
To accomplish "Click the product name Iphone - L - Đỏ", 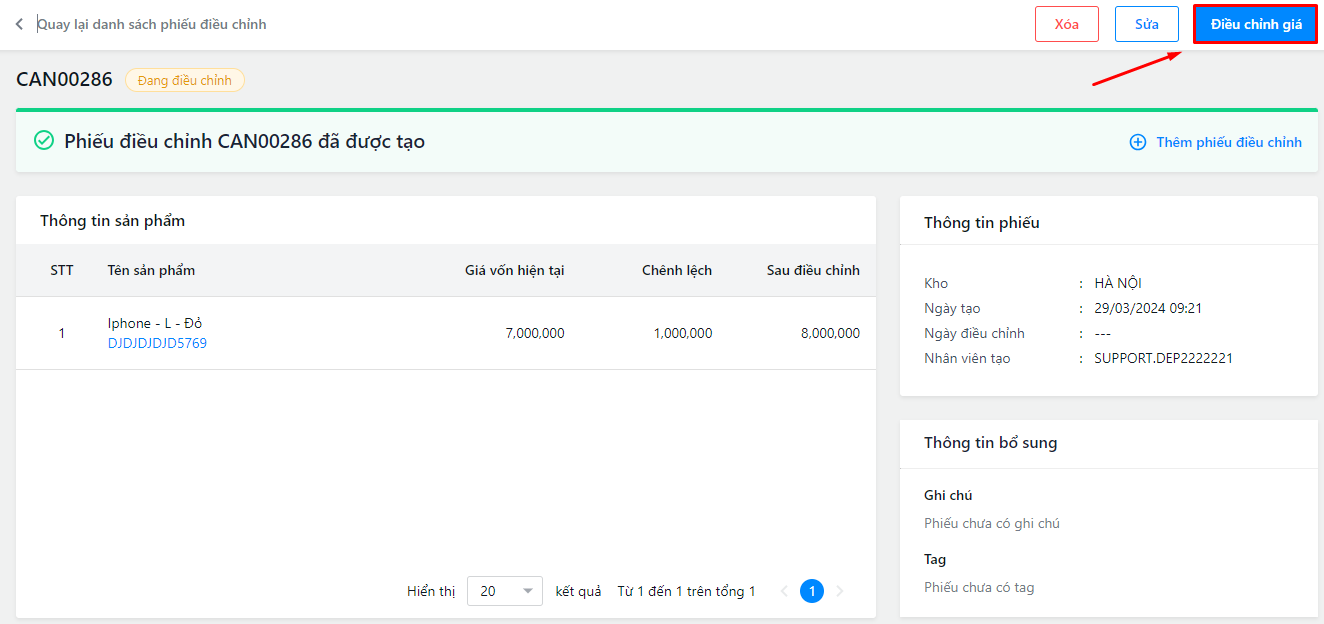I will (155, 323).
